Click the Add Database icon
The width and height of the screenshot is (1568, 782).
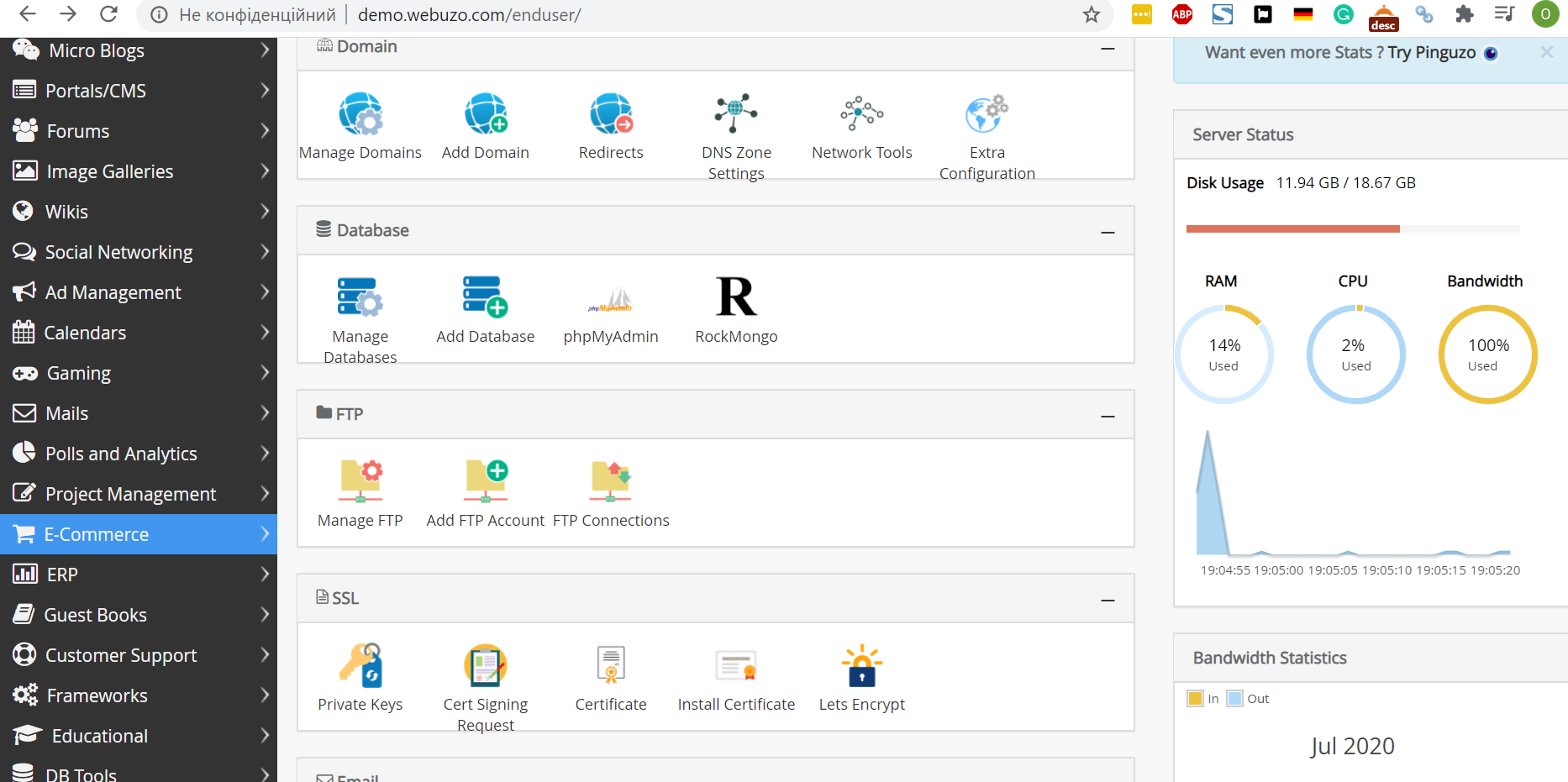coord(486,297)
